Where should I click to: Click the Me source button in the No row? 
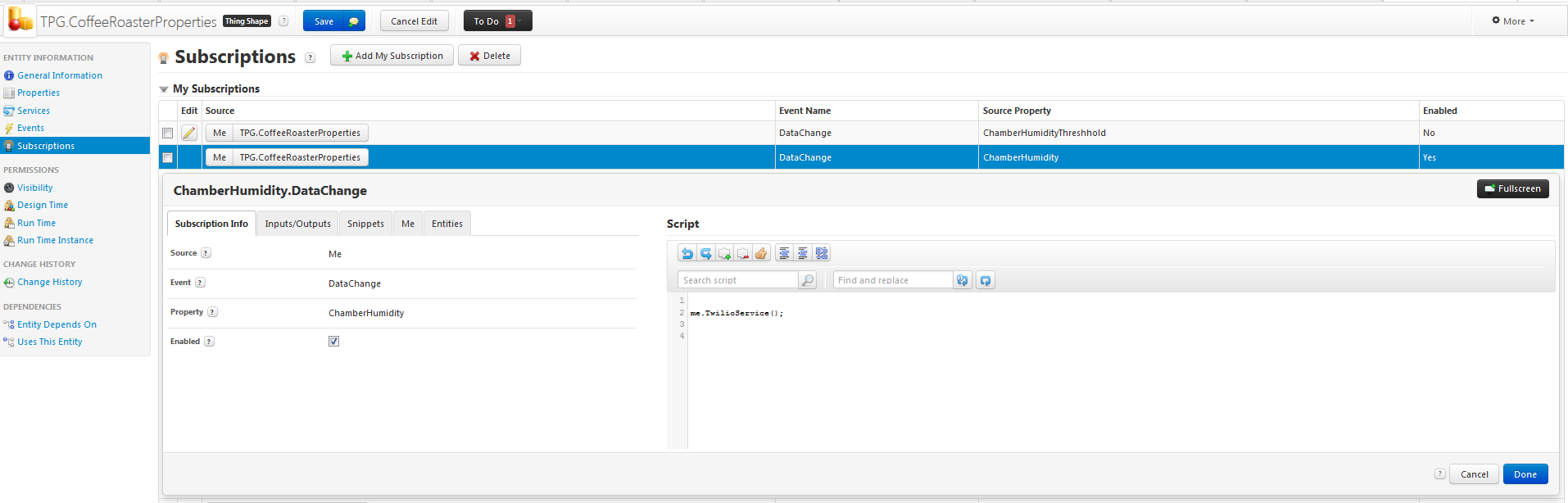click(220, 133)
